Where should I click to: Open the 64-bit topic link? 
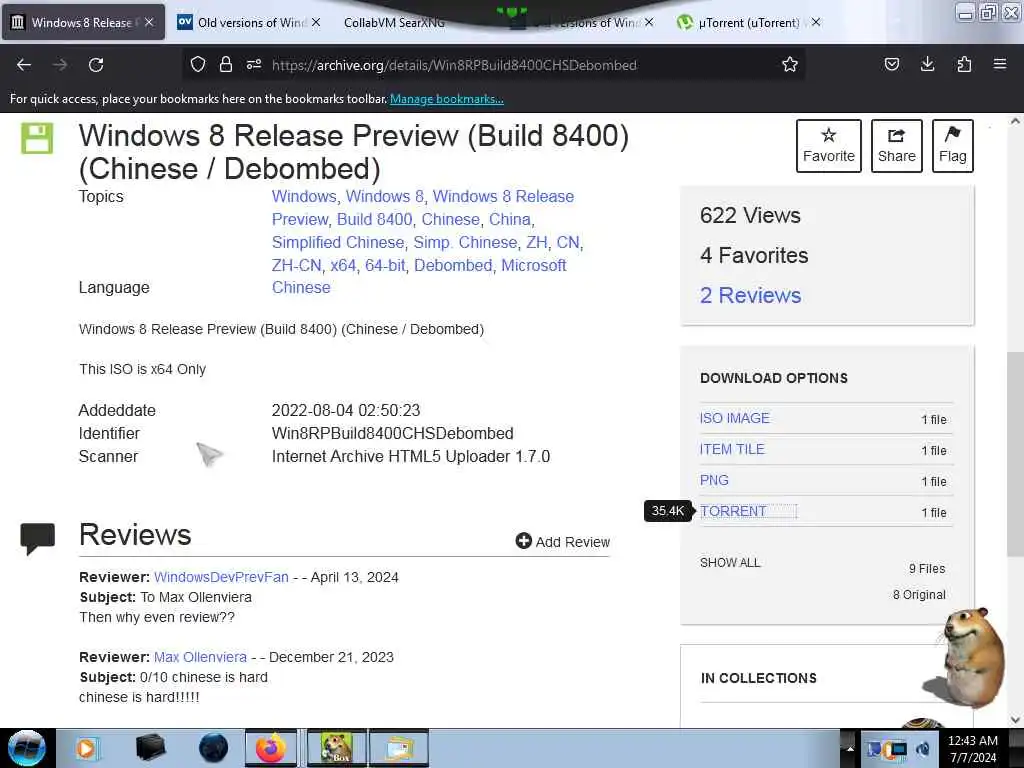point(385,265)
